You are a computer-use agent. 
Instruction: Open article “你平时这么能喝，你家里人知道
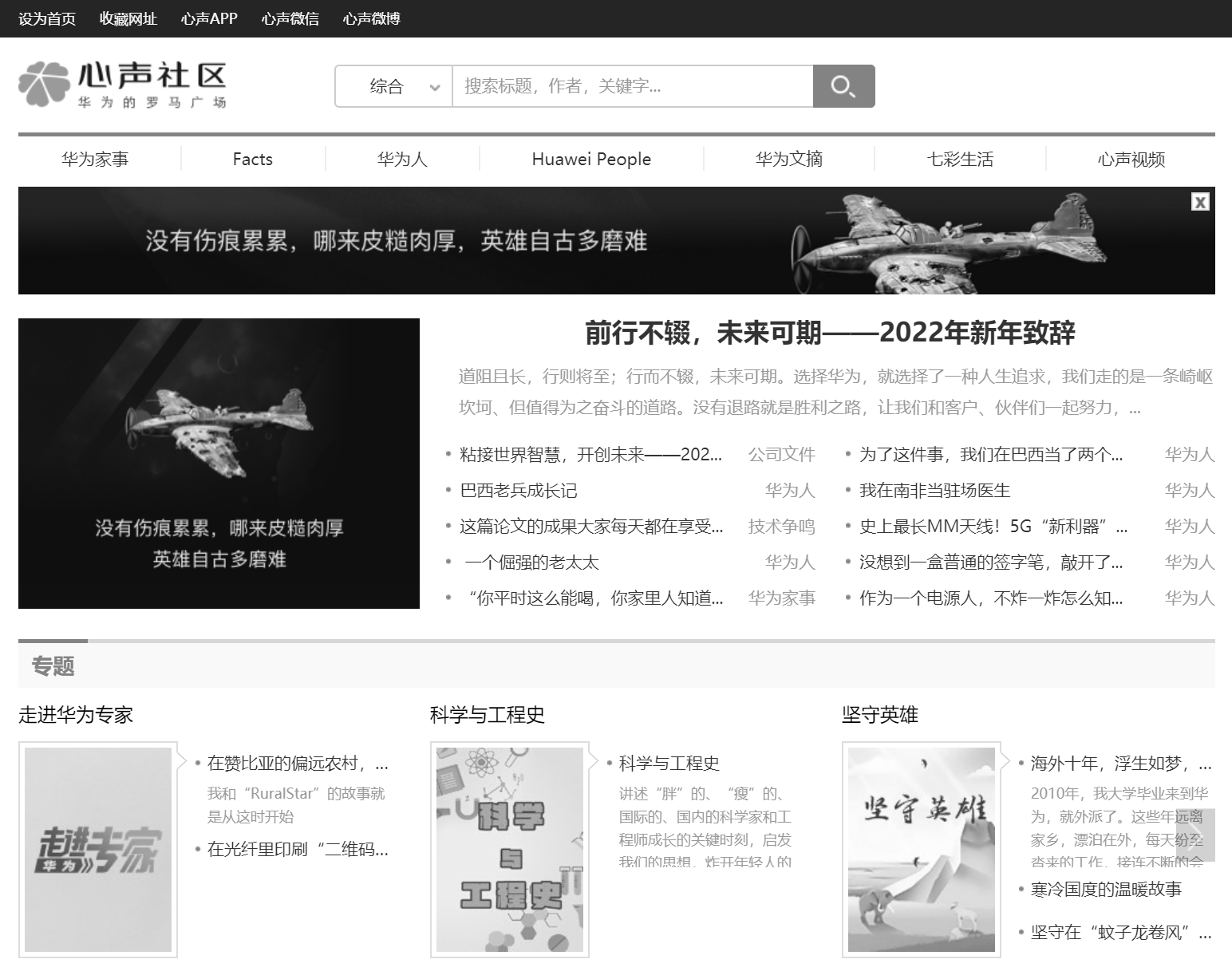[594, 598]
